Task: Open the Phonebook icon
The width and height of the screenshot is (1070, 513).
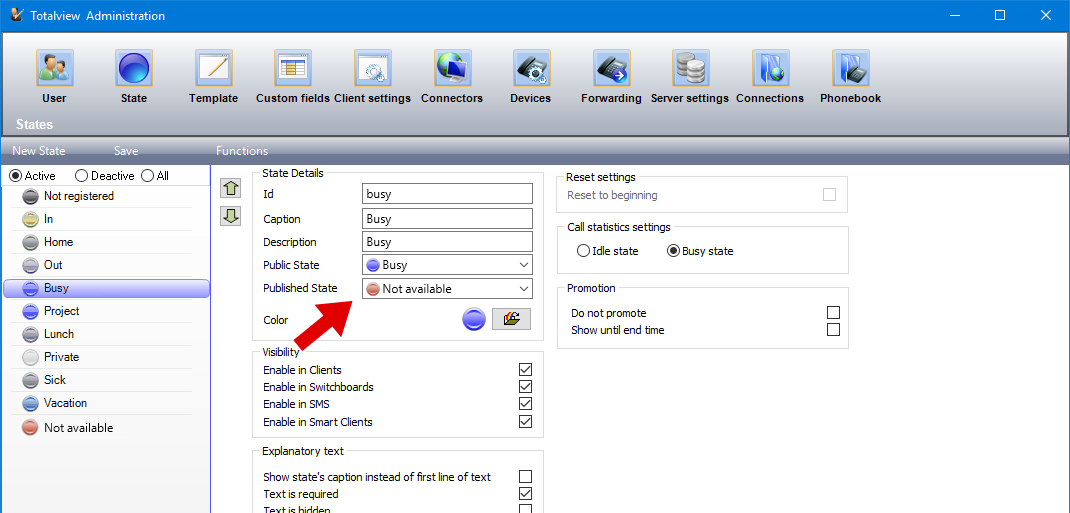Action: (x=850, y=68)
